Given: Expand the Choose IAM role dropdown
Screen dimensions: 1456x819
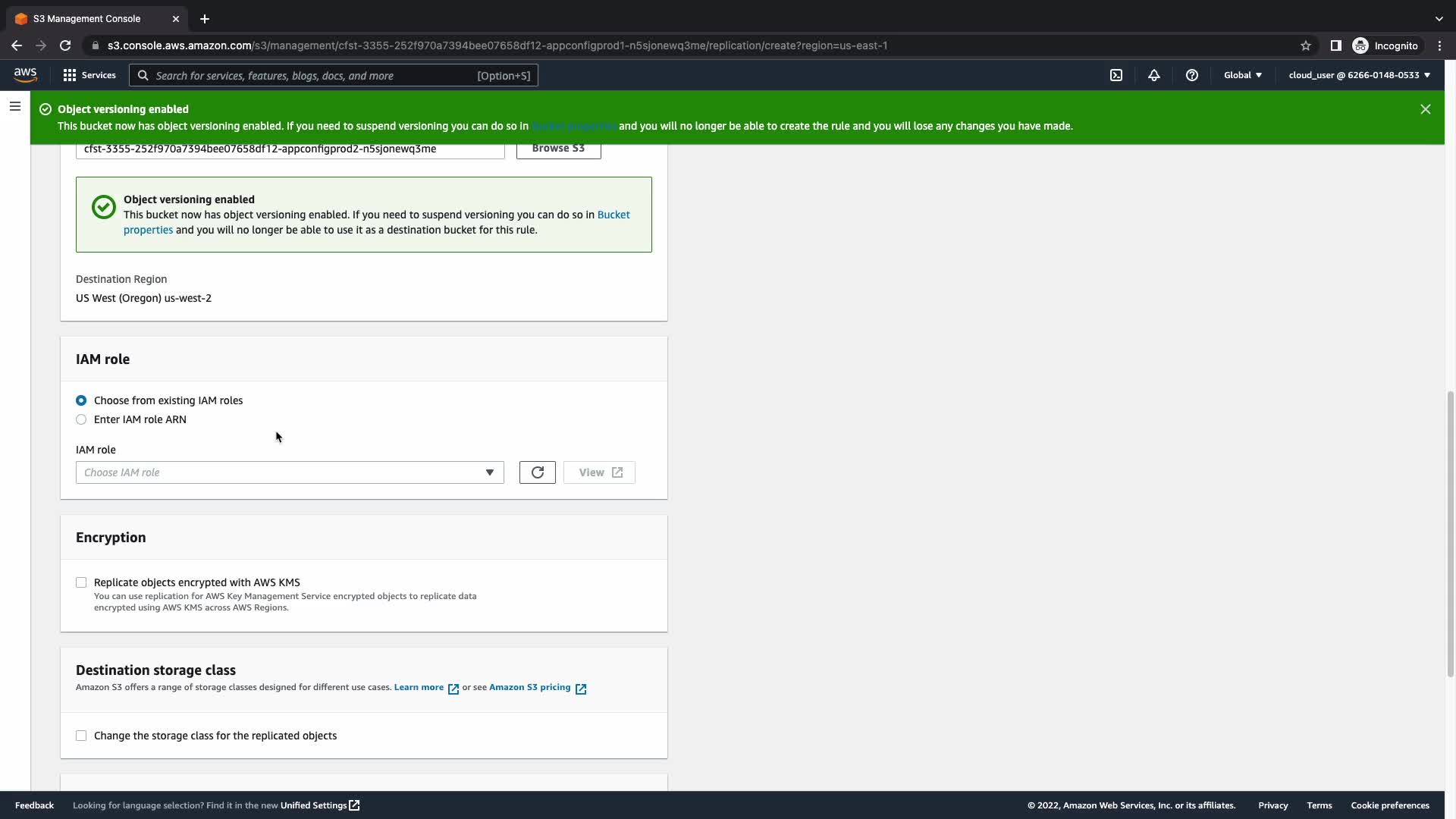Looking at the screenshot, I should tap(289, 472).
